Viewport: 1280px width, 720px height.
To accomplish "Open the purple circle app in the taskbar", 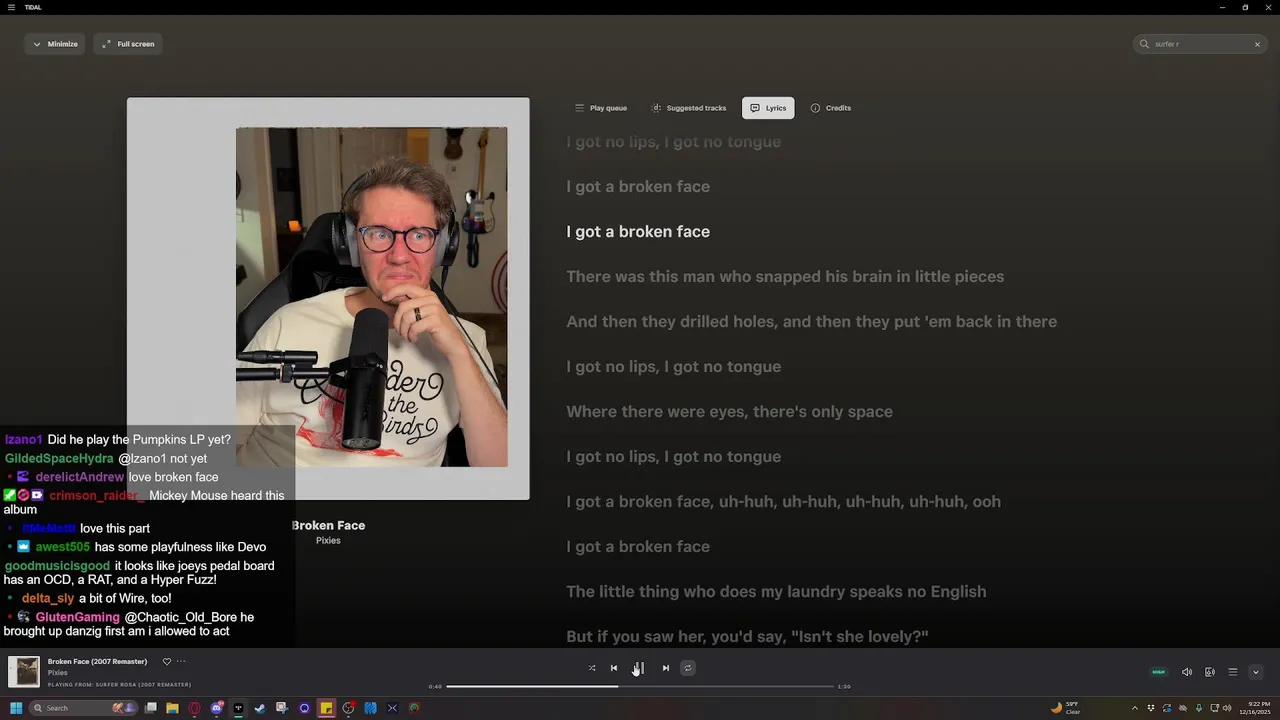I will [x=304, y=708].
